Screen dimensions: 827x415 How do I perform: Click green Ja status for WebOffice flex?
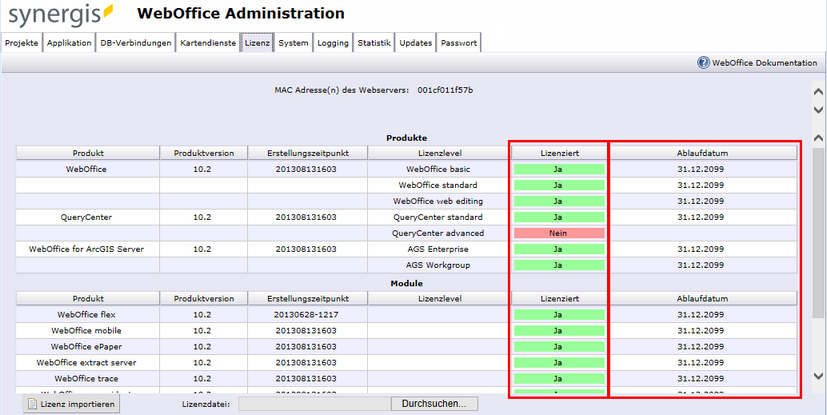[x=559, y=315]
